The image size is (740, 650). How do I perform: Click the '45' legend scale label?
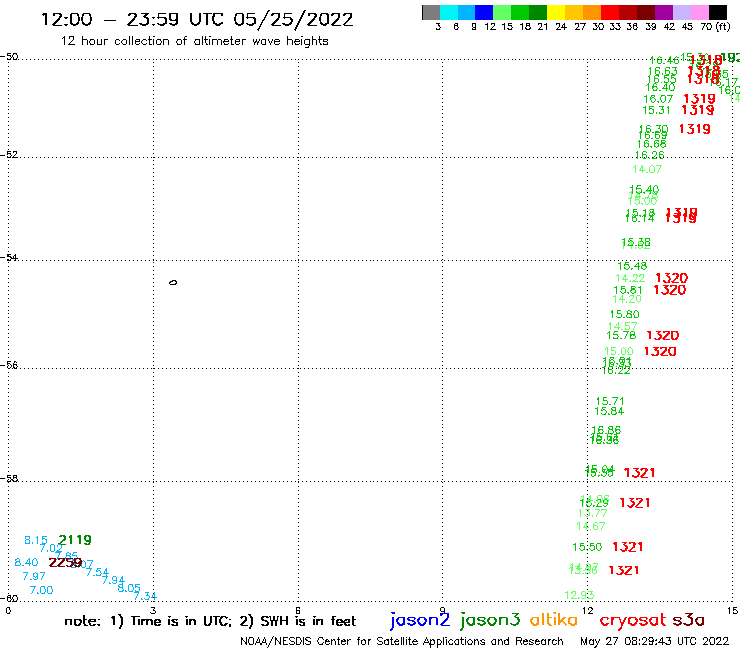click(x=687, y=26)
